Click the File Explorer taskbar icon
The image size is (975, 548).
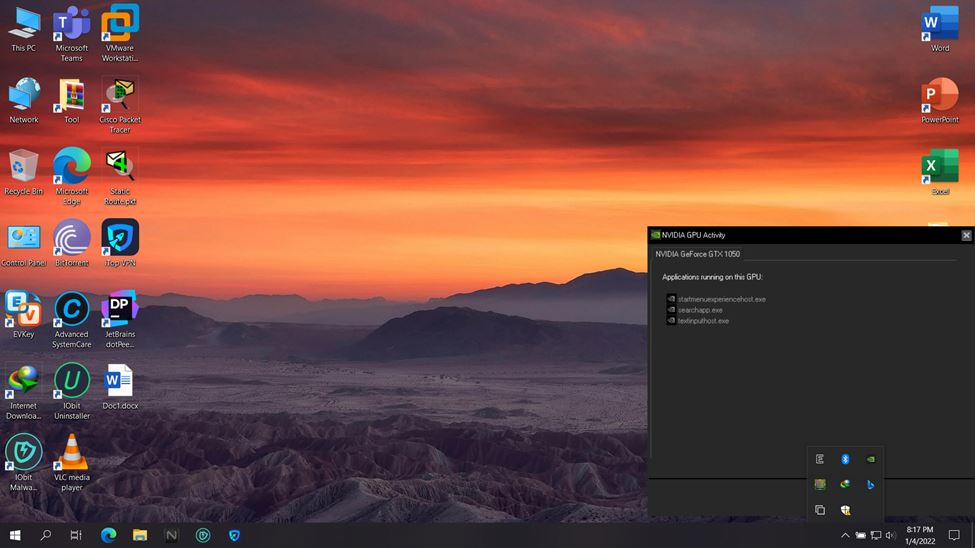click(140, 536)
